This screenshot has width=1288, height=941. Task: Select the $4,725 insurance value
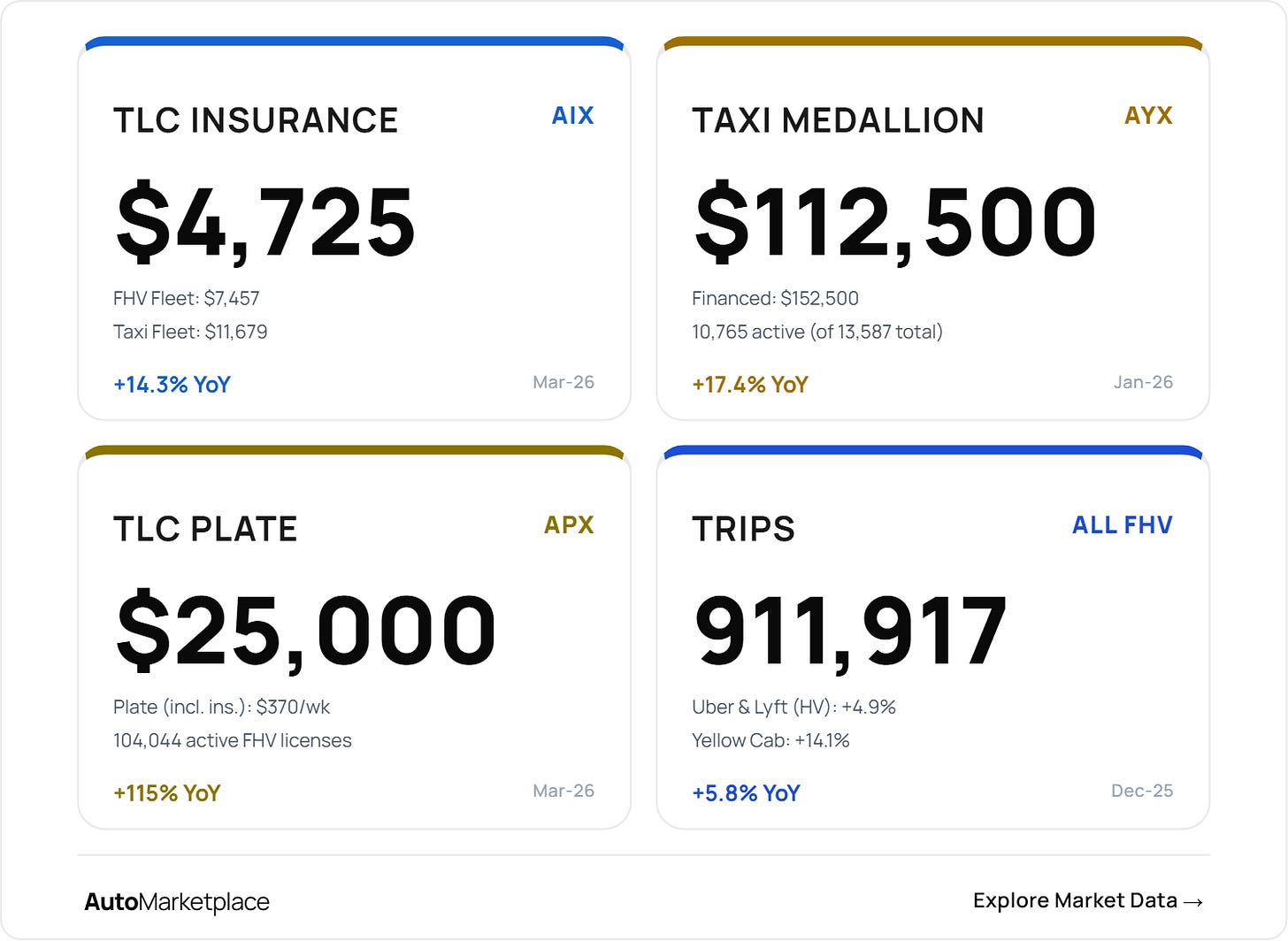coord(265,222)
